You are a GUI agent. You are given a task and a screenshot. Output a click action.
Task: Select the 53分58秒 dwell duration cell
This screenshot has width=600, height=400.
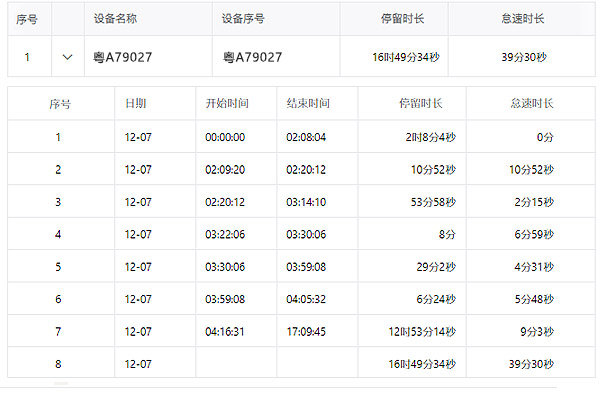click(x=433, y=202)
